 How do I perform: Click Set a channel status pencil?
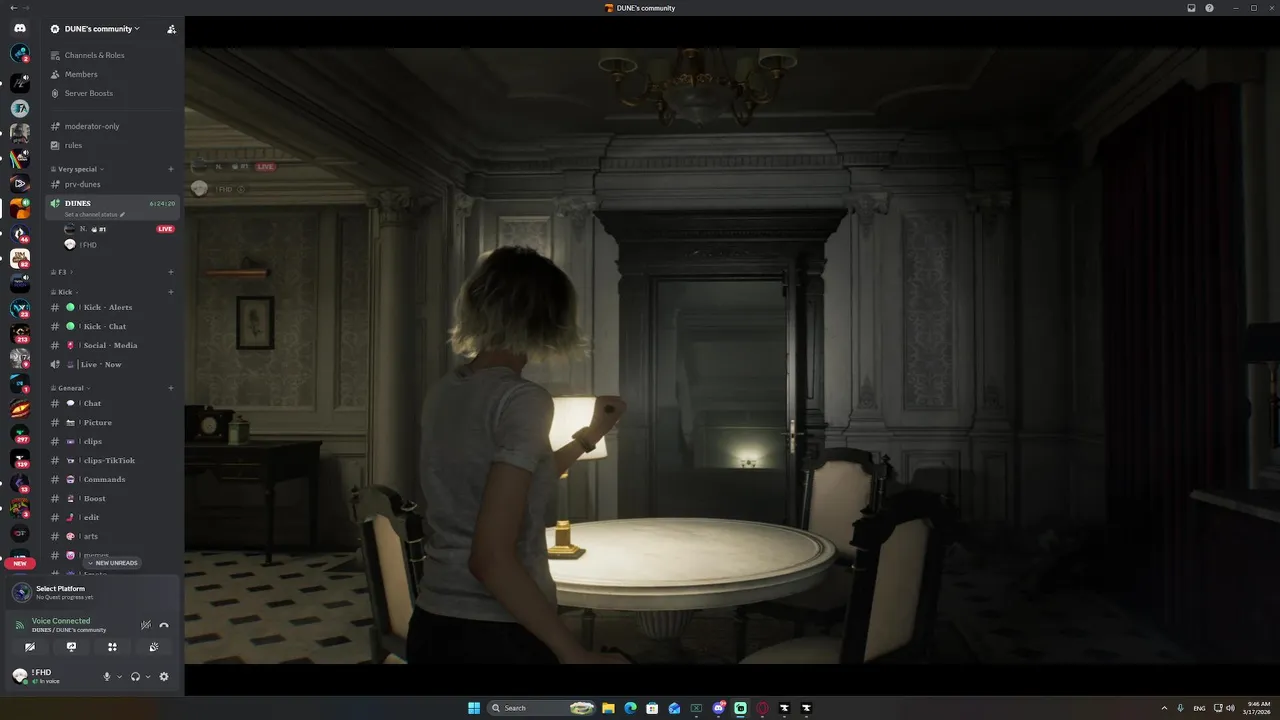click(x=122, y=214)
